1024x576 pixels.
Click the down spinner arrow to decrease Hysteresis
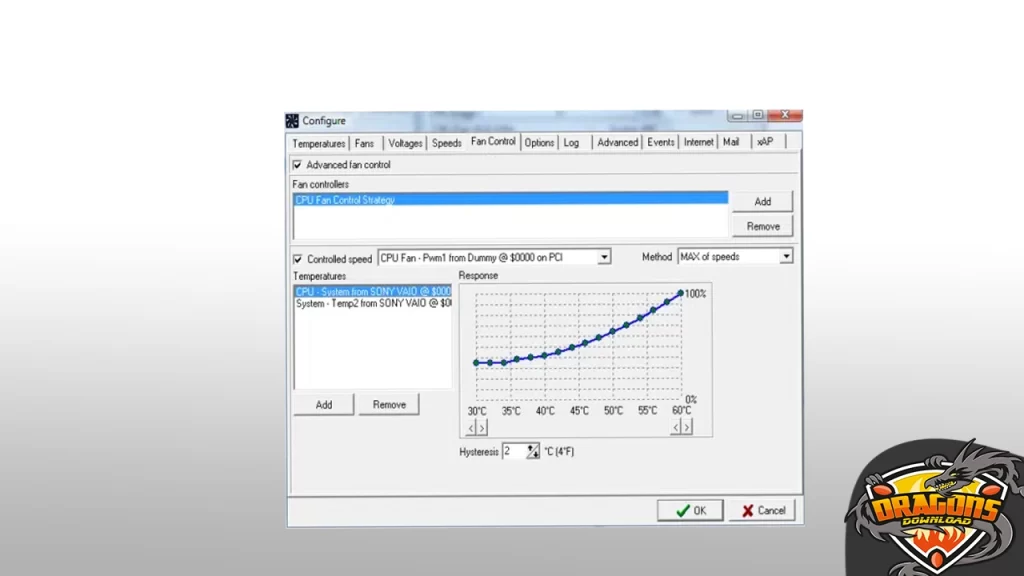(537, 455)
